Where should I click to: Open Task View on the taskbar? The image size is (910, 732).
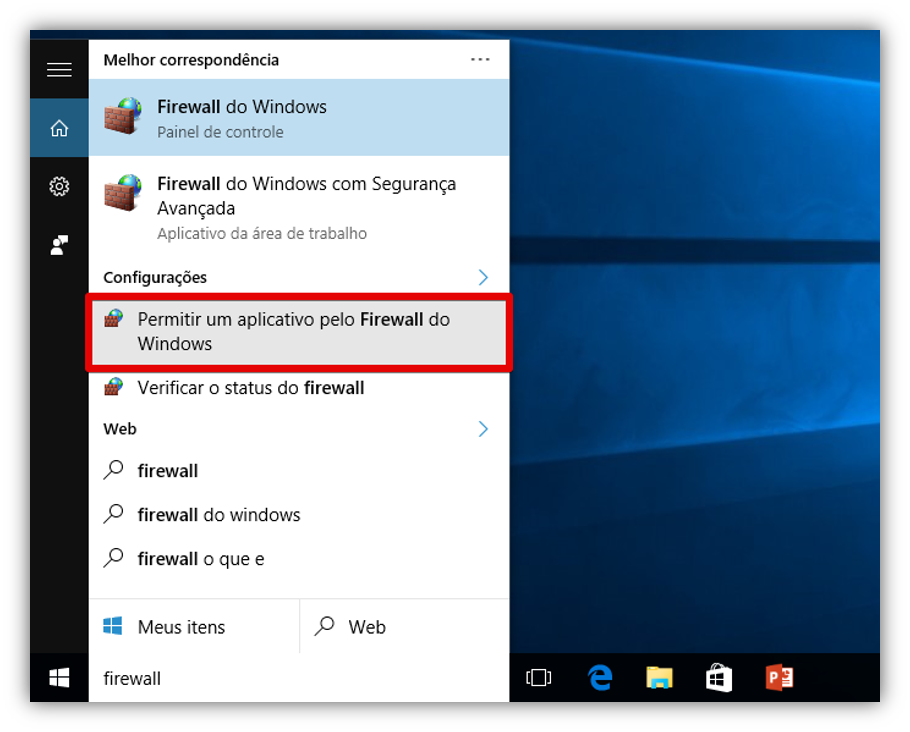coord(539,677)
